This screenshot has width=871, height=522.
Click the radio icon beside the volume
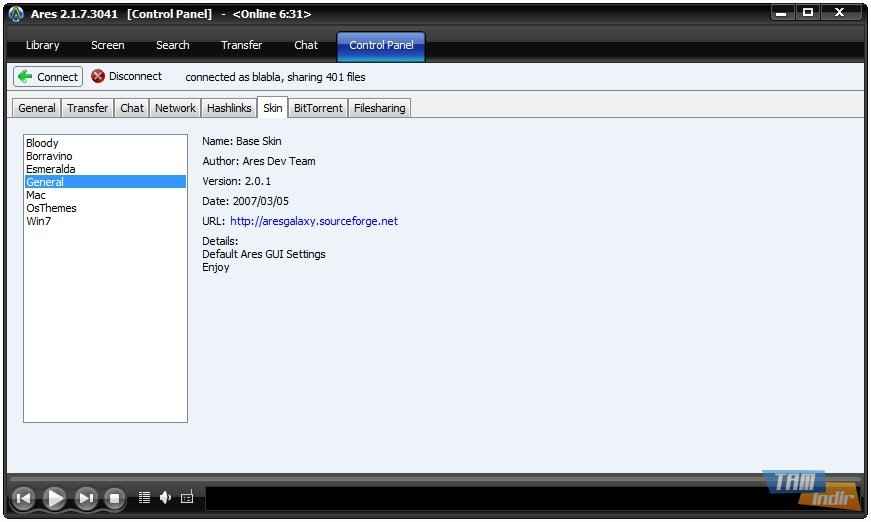[x=187, y=497]
